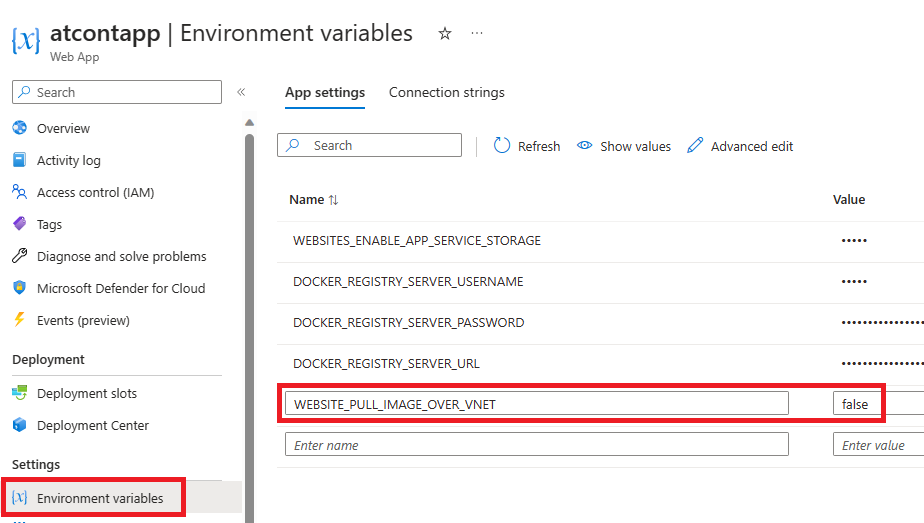Click the favorite star icon

coord(445,34)
